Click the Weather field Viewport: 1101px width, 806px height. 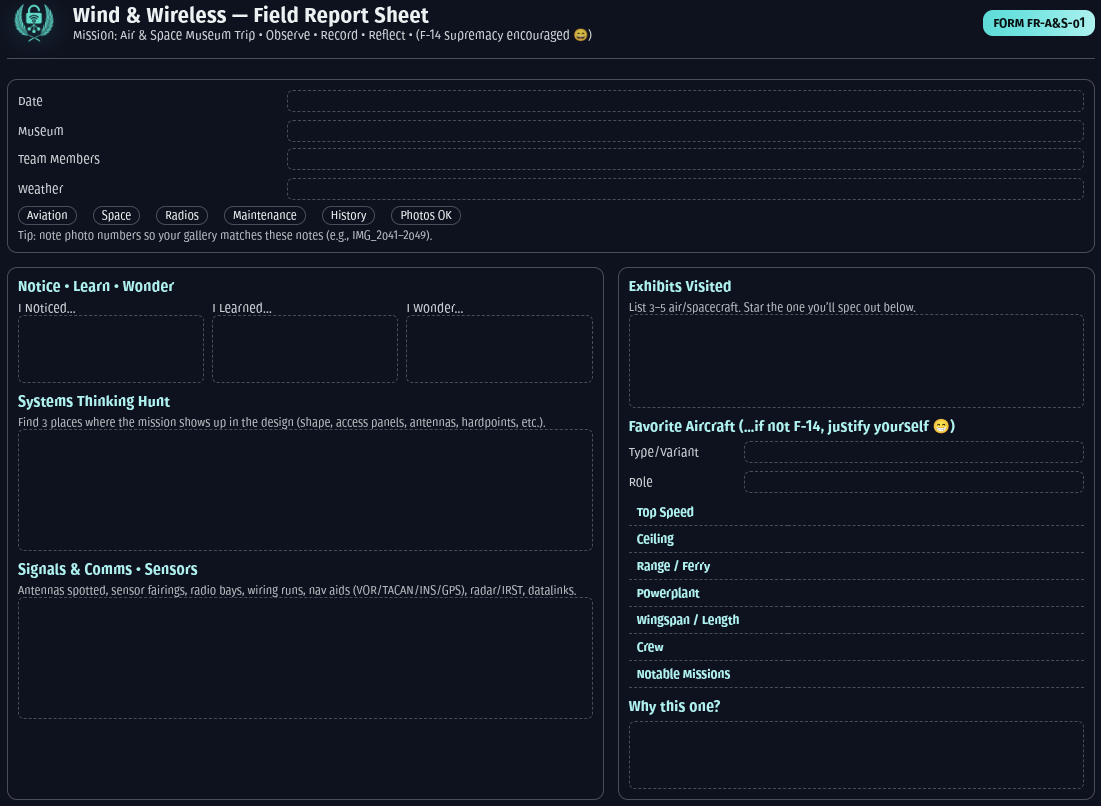tap(685, 187)
